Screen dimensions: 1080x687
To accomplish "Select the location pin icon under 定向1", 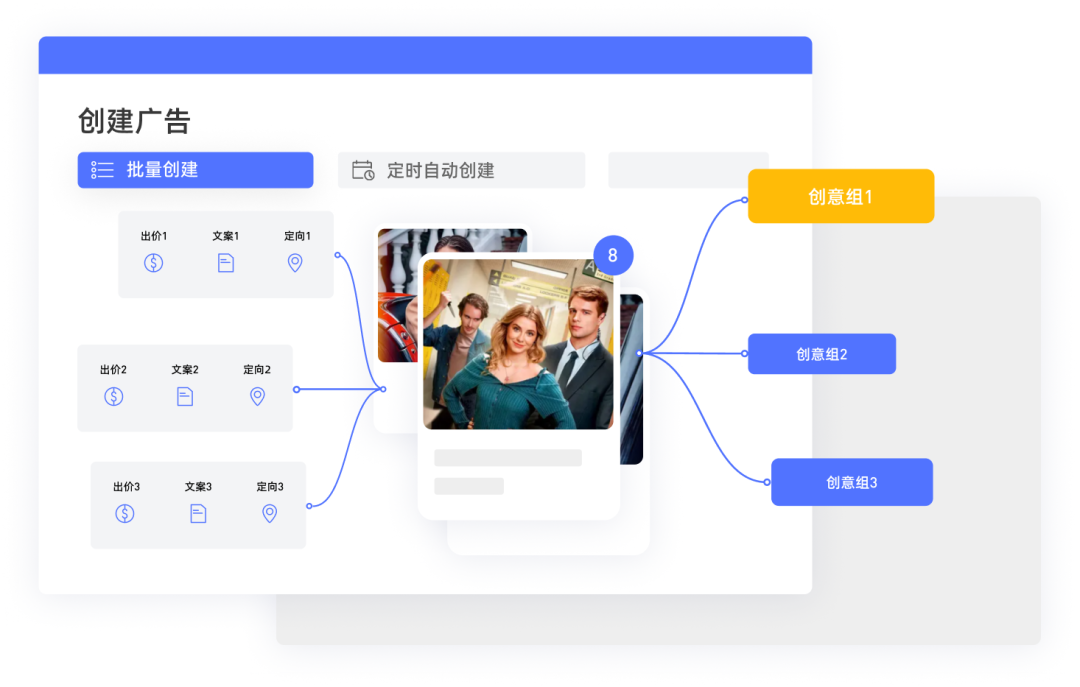I will pos(294,263).
